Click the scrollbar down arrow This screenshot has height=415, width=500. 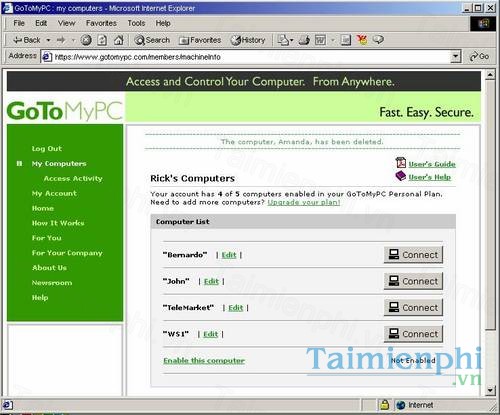pyautogui.click(x=490, y=390)
